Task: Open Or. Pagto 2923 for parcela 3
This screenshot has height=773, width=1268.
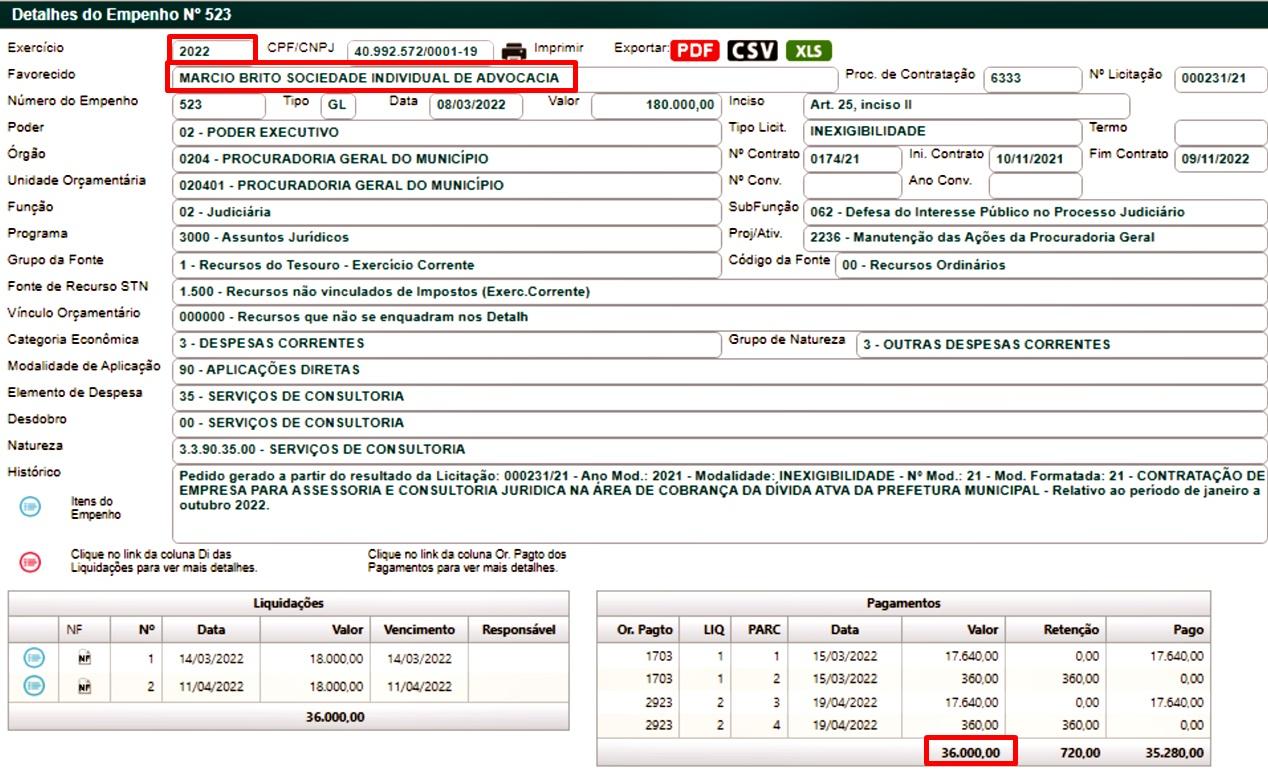Action: (658, 702)
